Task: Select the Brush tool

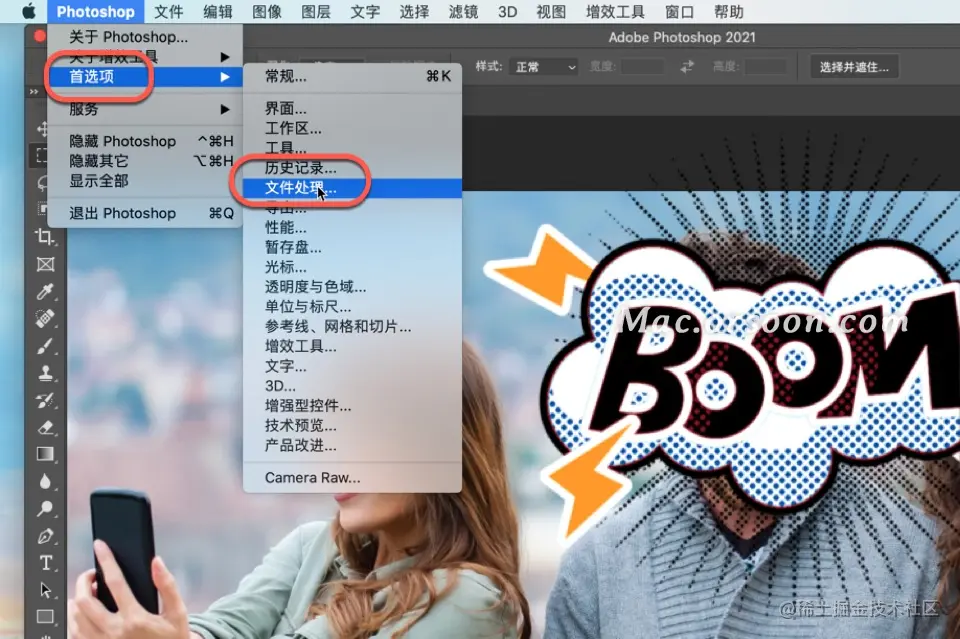Action: (x=45, y=346)
